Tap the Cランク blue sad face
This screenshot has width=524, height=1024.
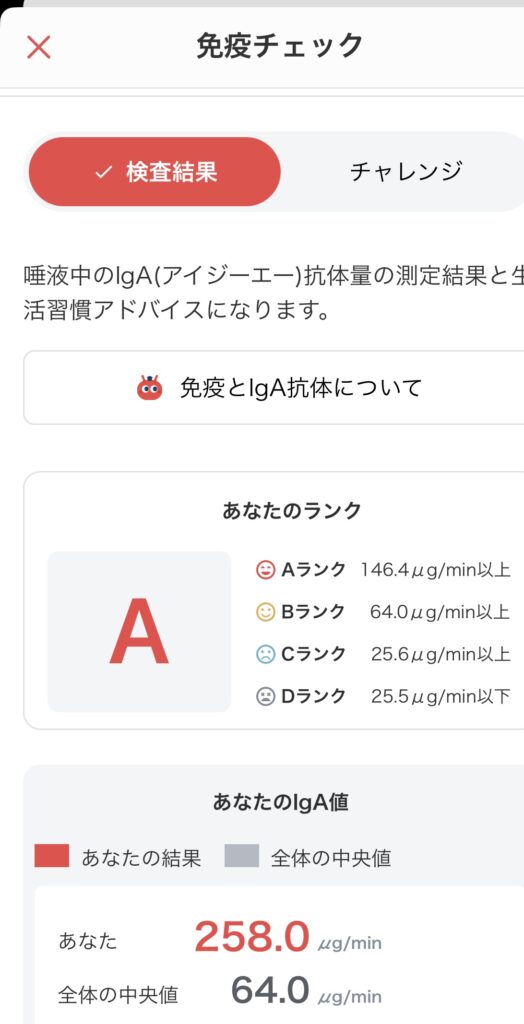265,654
